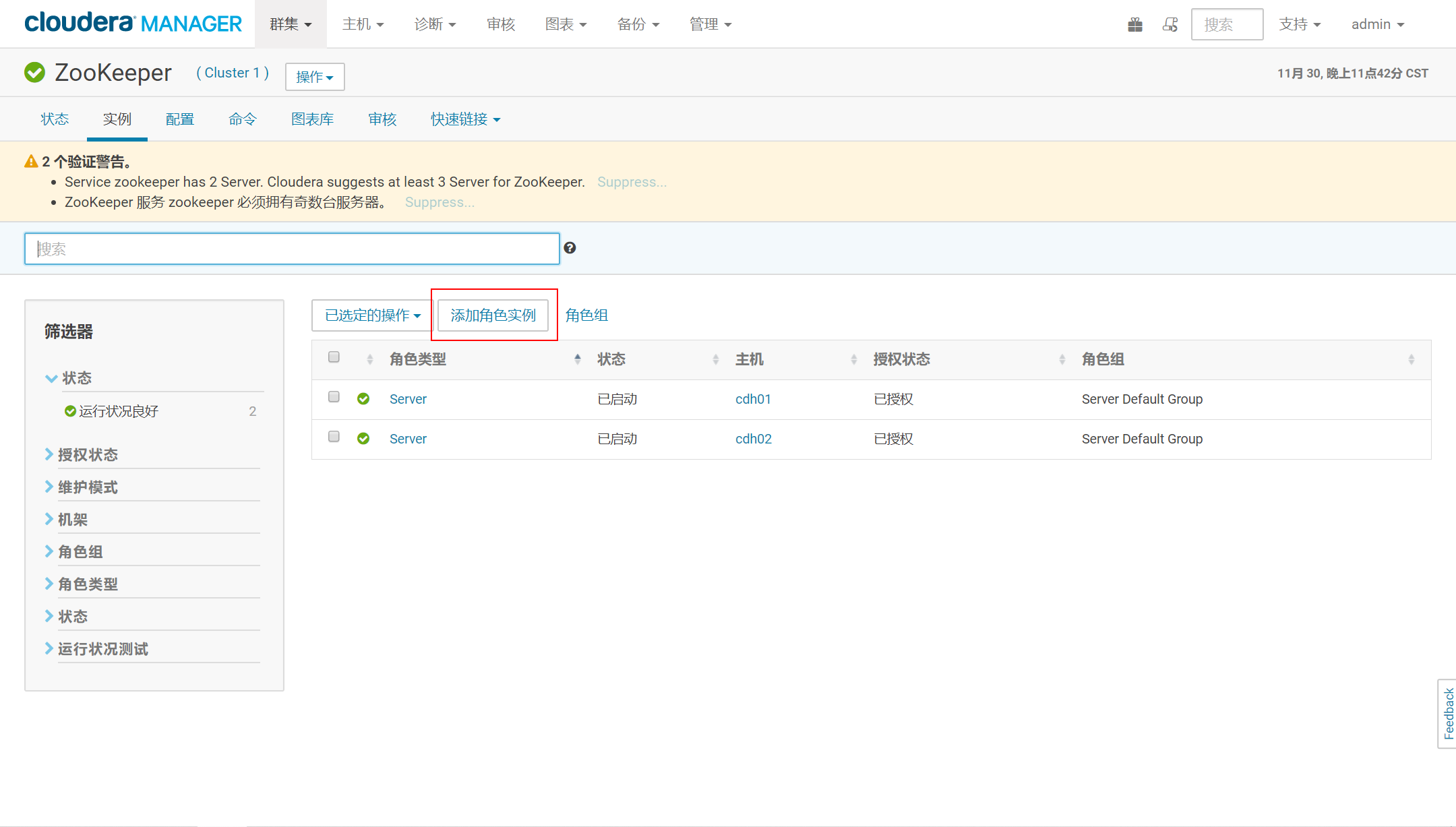Open the 群集 menu in top navigation

pyautogui.click(x=291, y=24)
